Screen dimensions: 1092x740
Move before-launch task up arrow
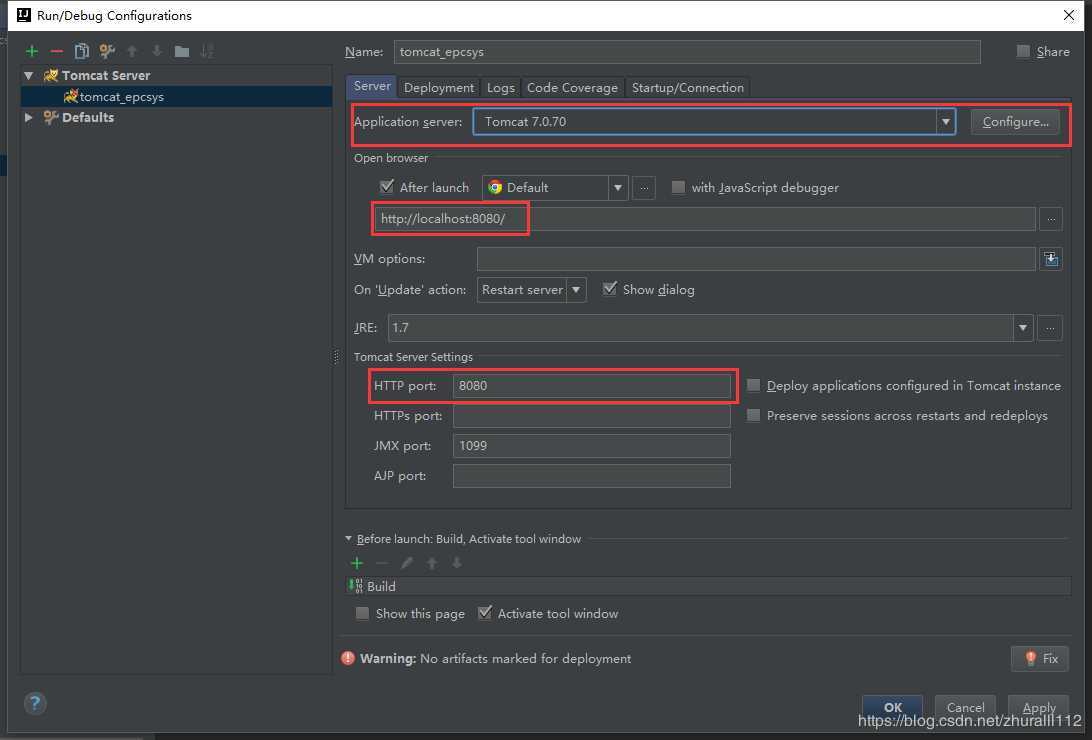point(432,563)
